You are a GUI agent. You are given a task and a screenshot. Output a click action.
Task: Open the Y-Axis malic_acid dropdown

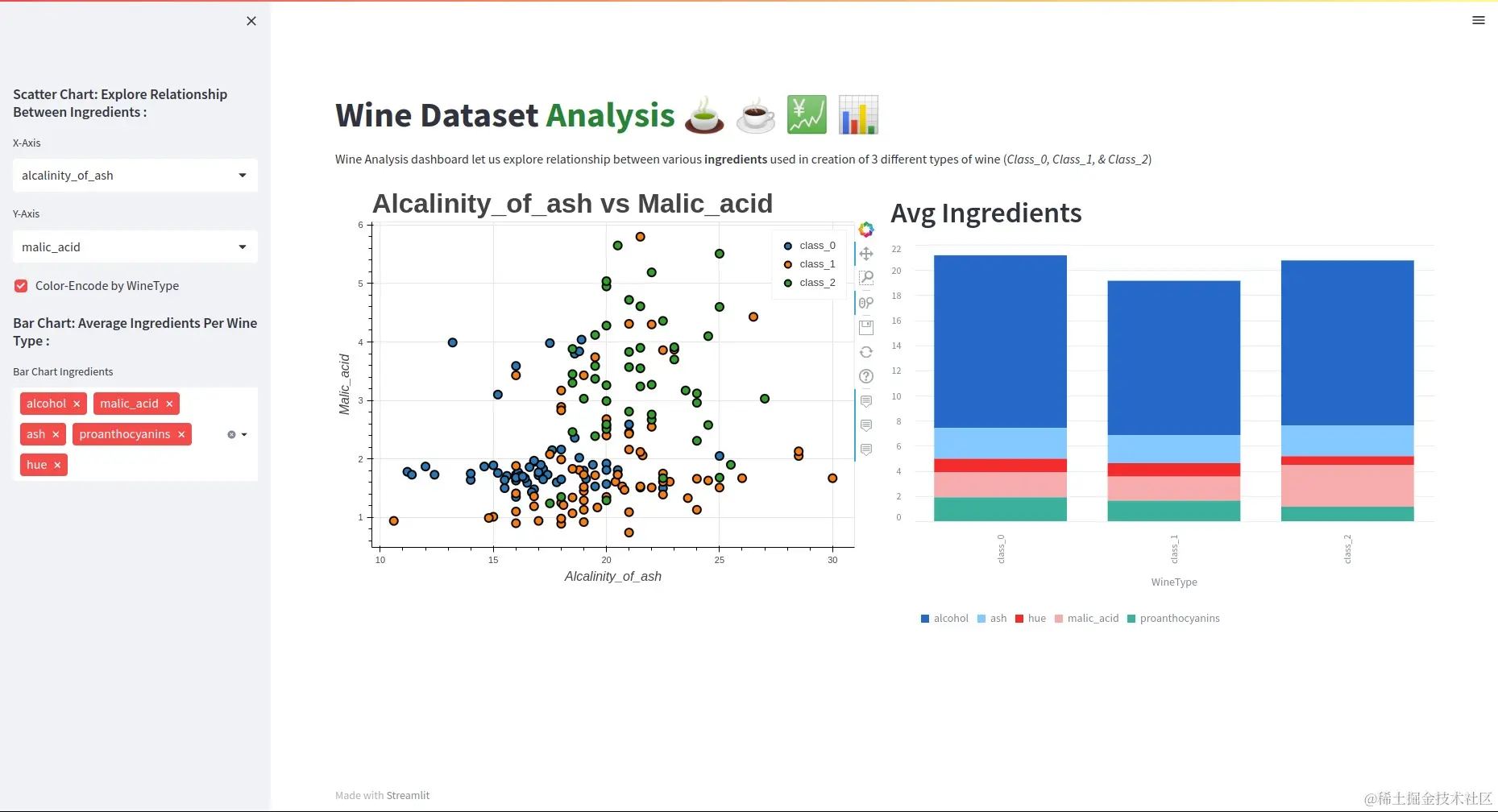(135, 246)
